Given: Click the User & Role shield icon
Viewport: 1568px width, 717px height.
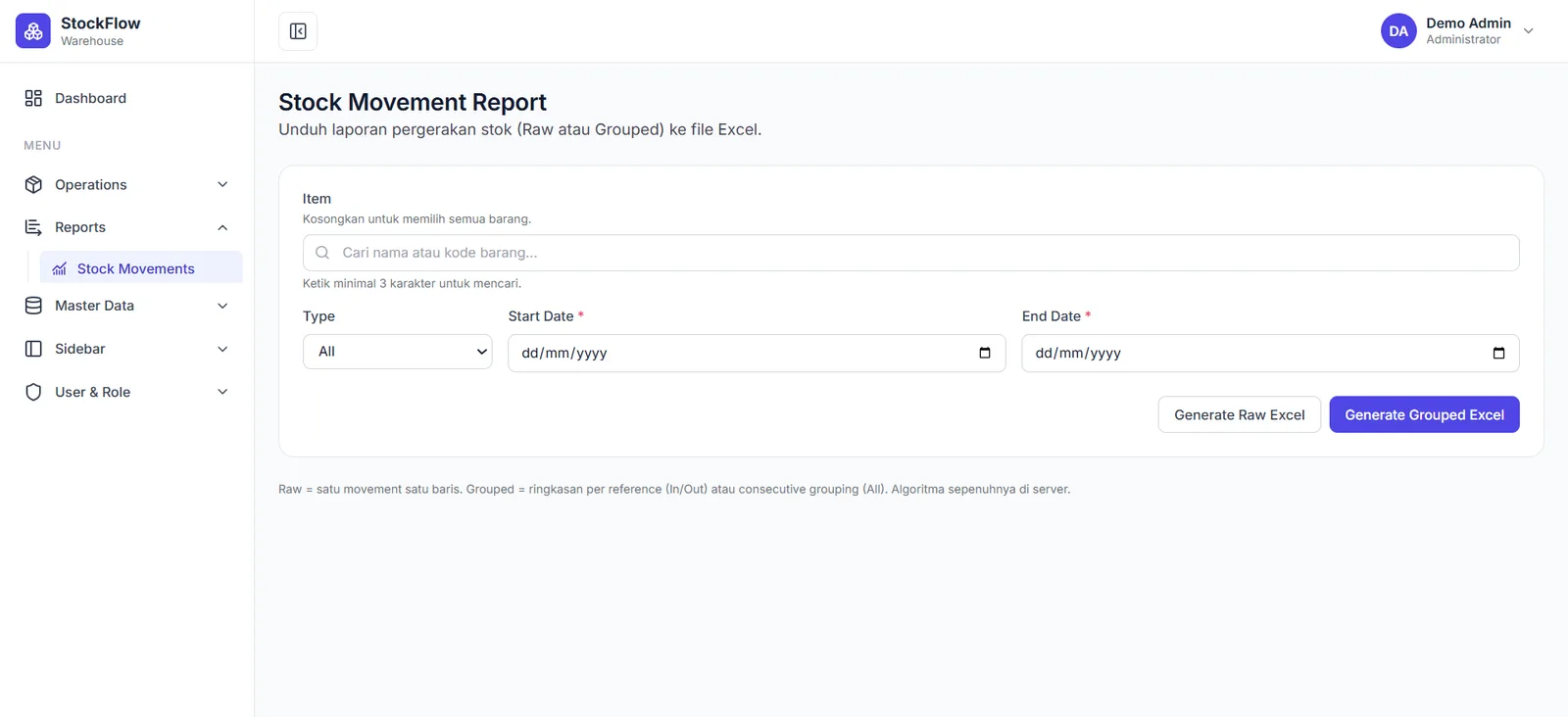Looking at the screenshot, I should (x=33, y=392).
